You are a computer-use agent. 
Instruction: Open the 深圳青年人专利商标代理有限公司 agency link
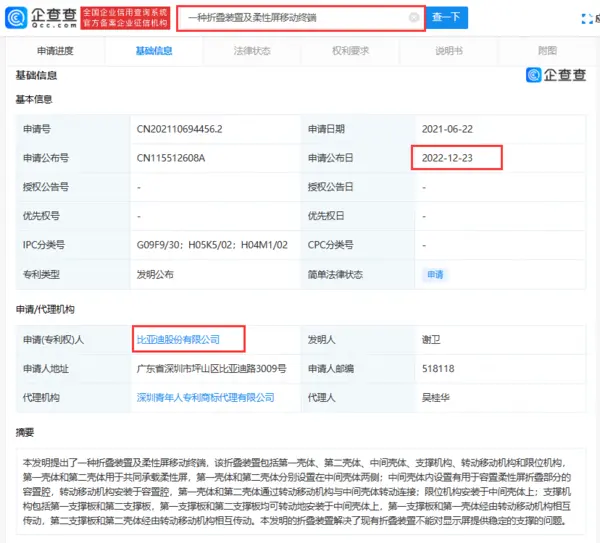coord(205,398)
